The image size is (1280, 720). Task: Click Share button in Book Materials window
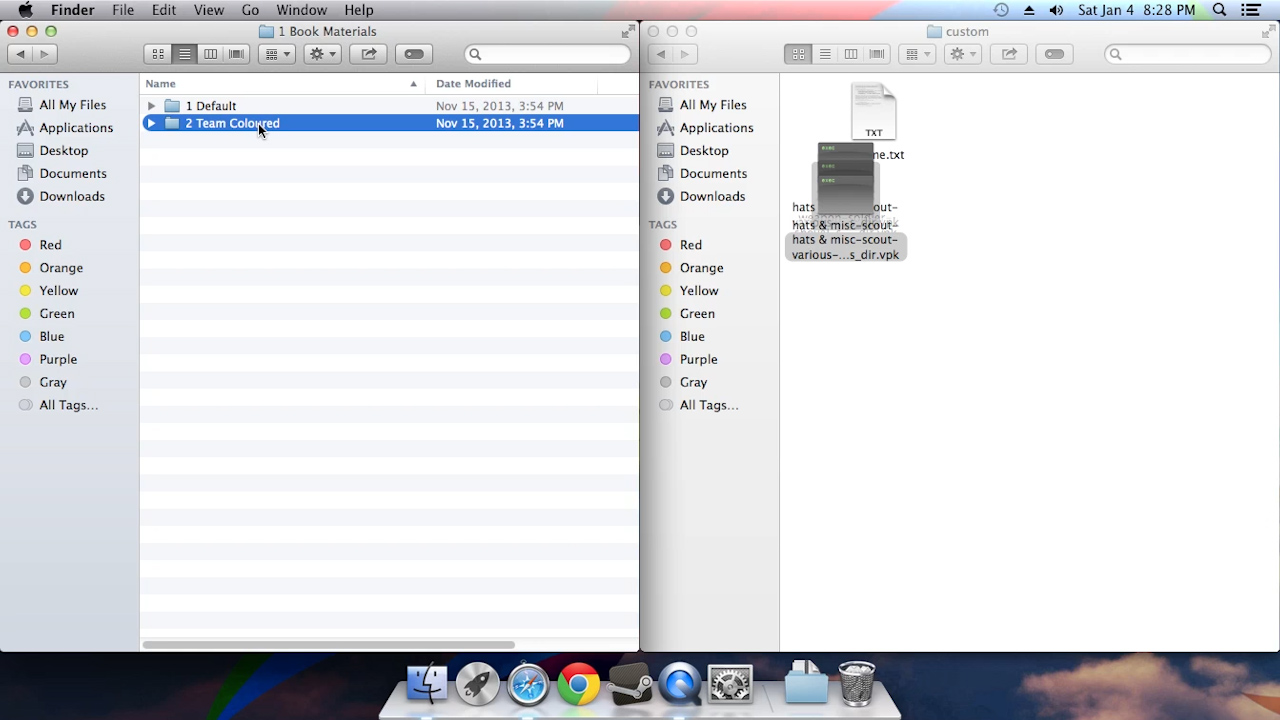coord(369,54)
